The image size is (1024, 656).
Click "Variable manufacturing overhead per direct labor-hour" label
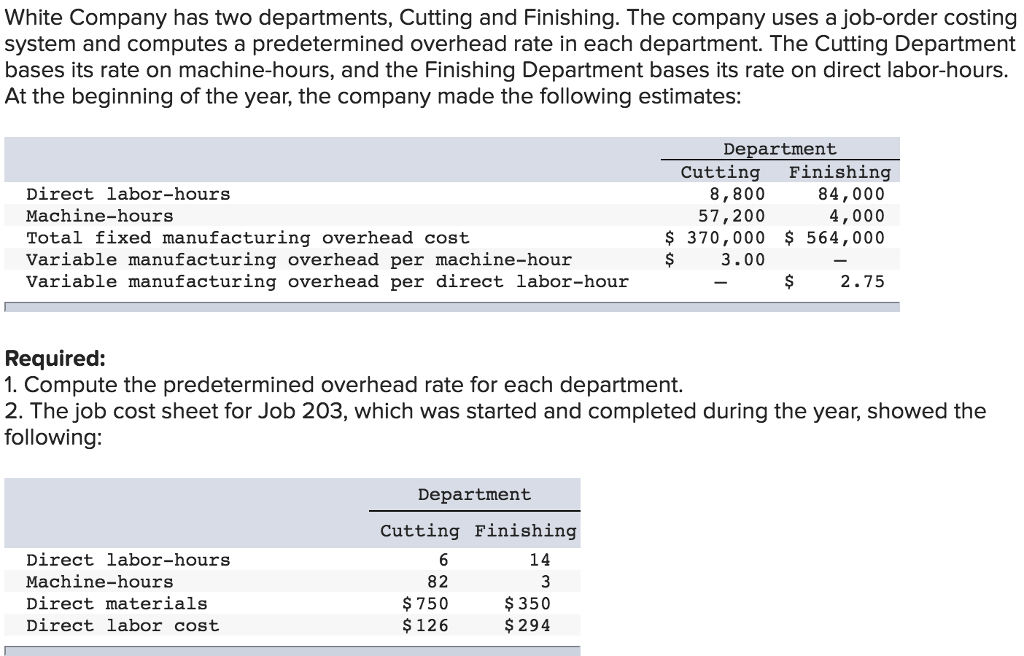(327, 282)
